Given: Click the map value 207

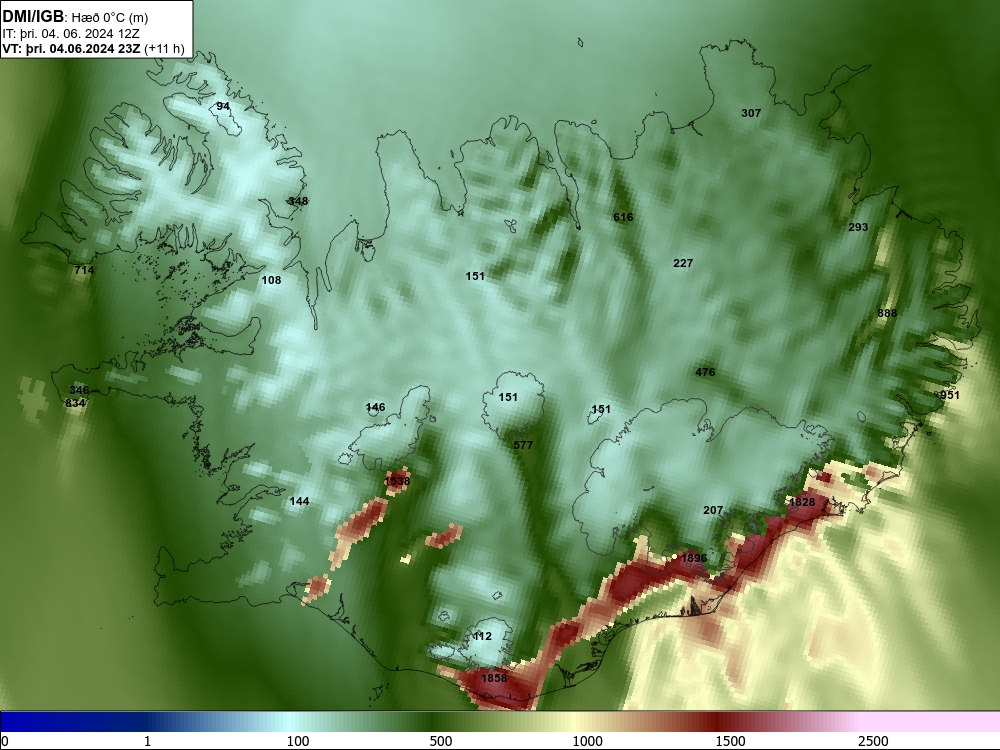Looking at the screenshot, I should pyautogui.click(x=713, y=510).
